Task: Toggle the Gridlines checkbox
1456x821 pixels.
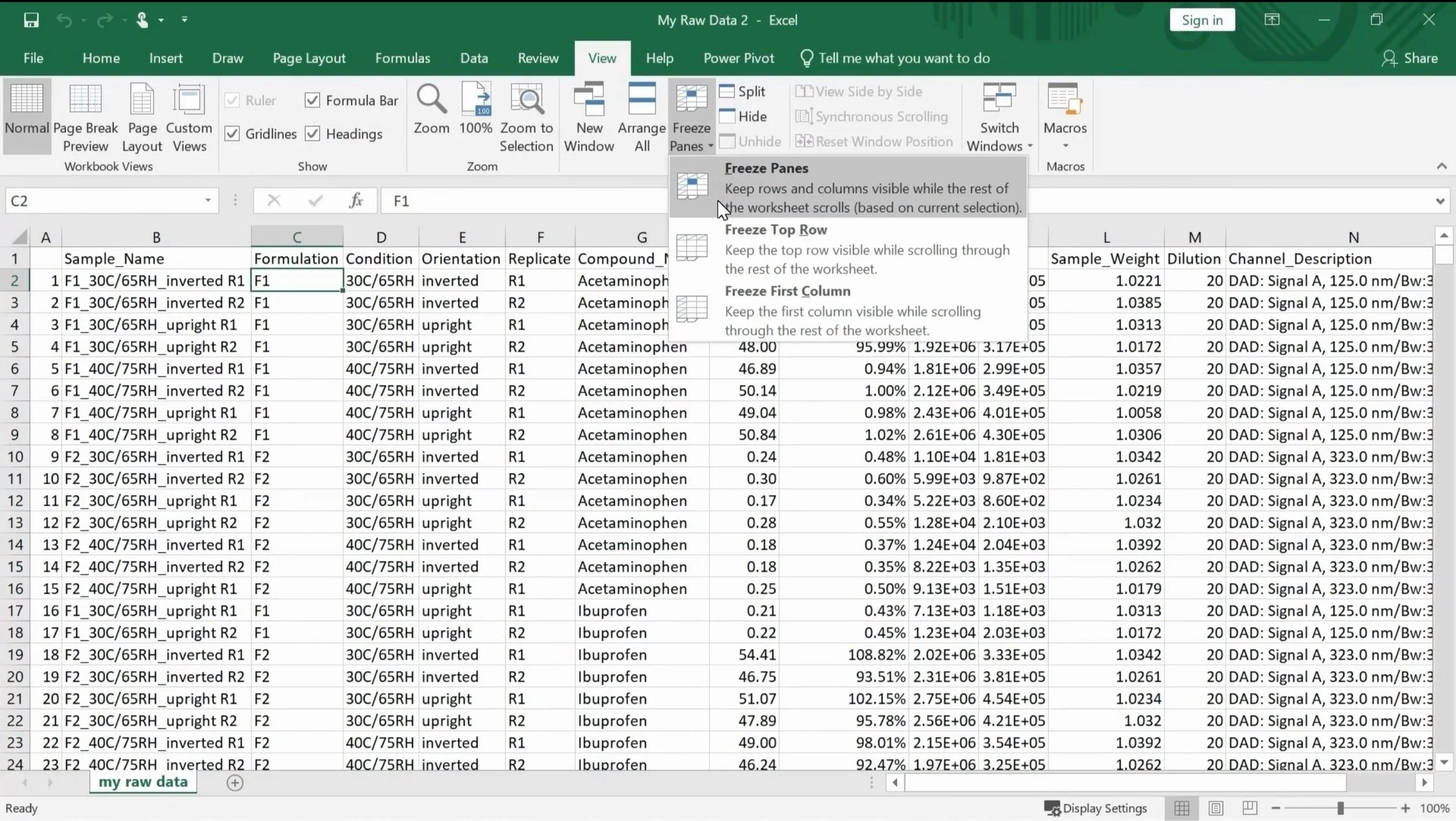Action: (232, 134)
